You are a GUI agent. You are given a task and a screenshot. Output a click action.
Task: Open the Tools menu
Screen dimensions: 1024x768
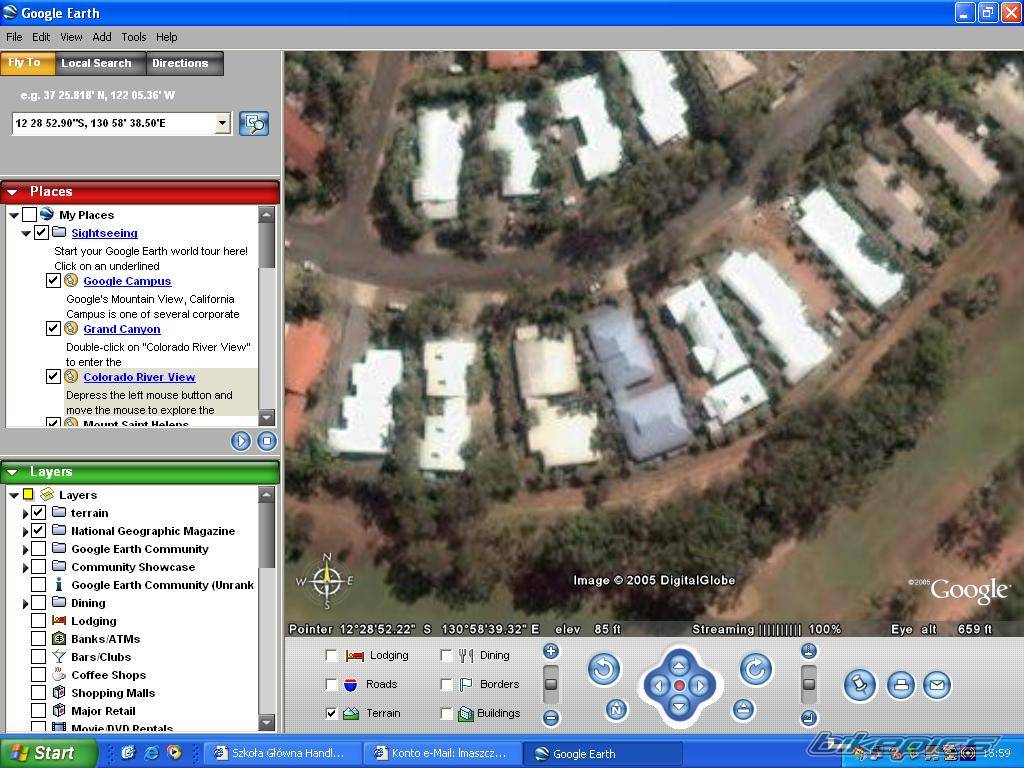134,37
